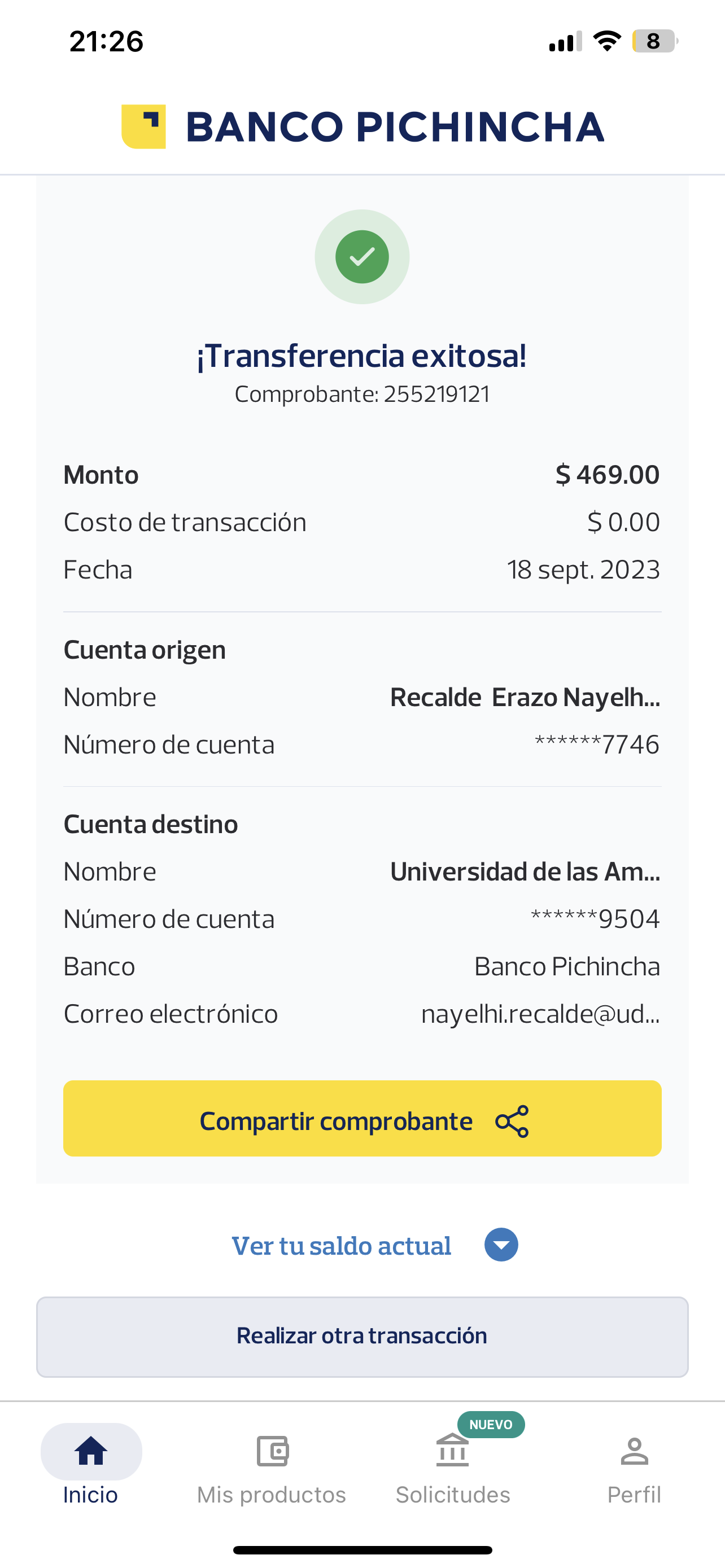Switch to the Mis productos tab
Screen dimensions: 725x1568
click(272, 1495)
